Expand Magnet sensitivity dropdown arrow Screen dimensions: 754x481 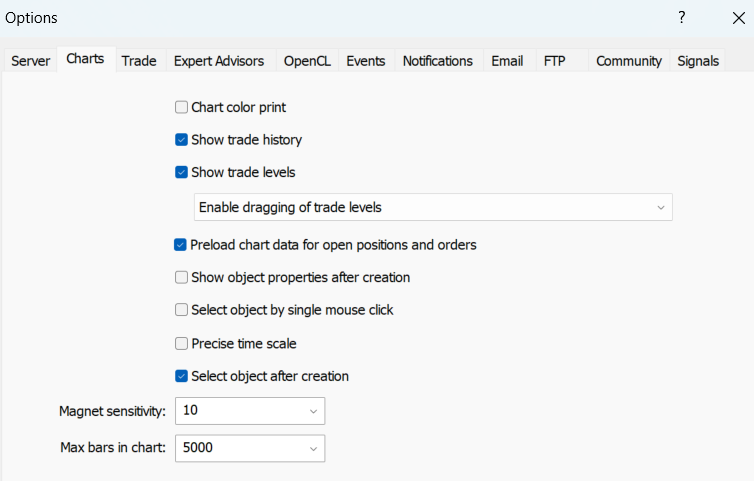313,411
